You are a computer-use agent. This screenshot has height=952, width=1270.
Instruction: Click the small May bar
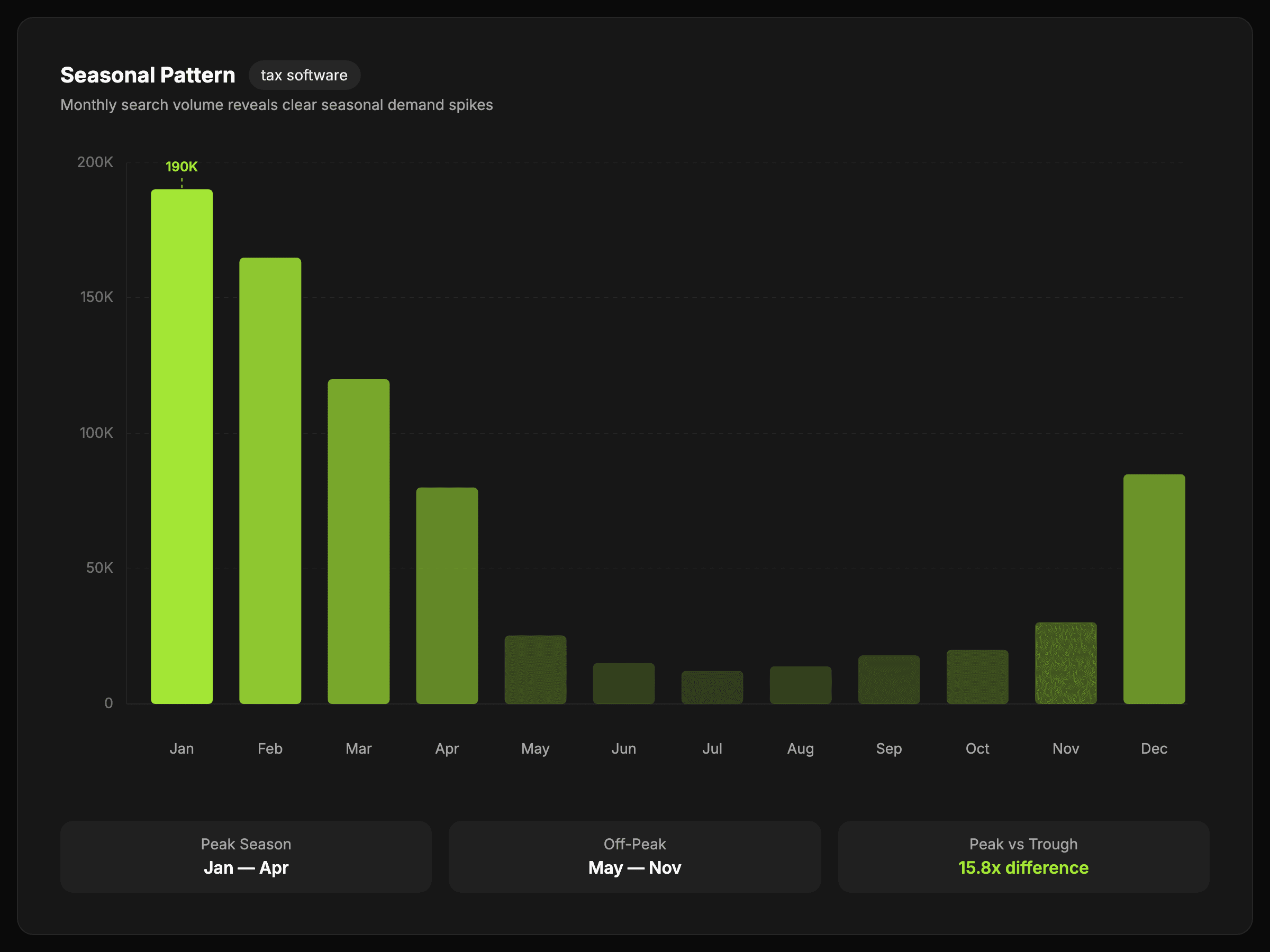(535, 669)
